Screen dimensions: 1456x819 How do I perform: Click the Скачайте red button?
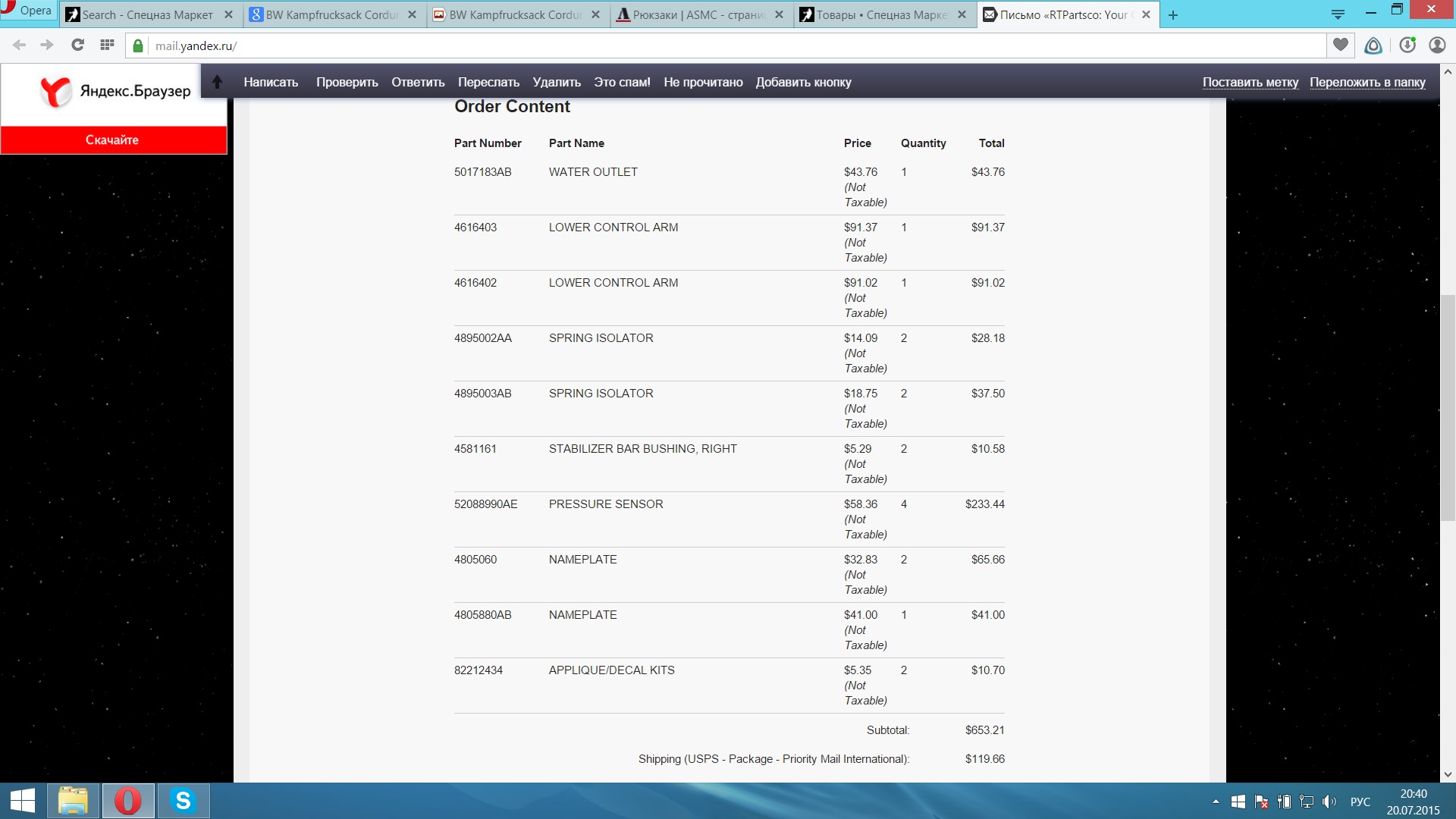tap(112, 140)
